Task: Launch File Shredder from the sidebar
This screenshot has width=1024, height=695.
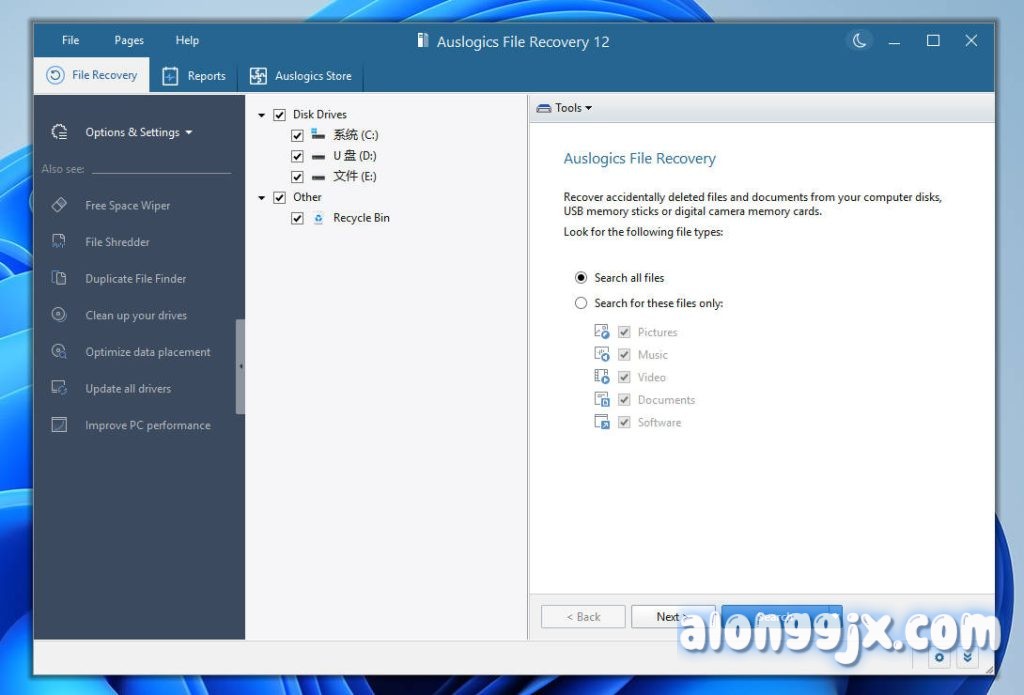Action: pos(117,242)
